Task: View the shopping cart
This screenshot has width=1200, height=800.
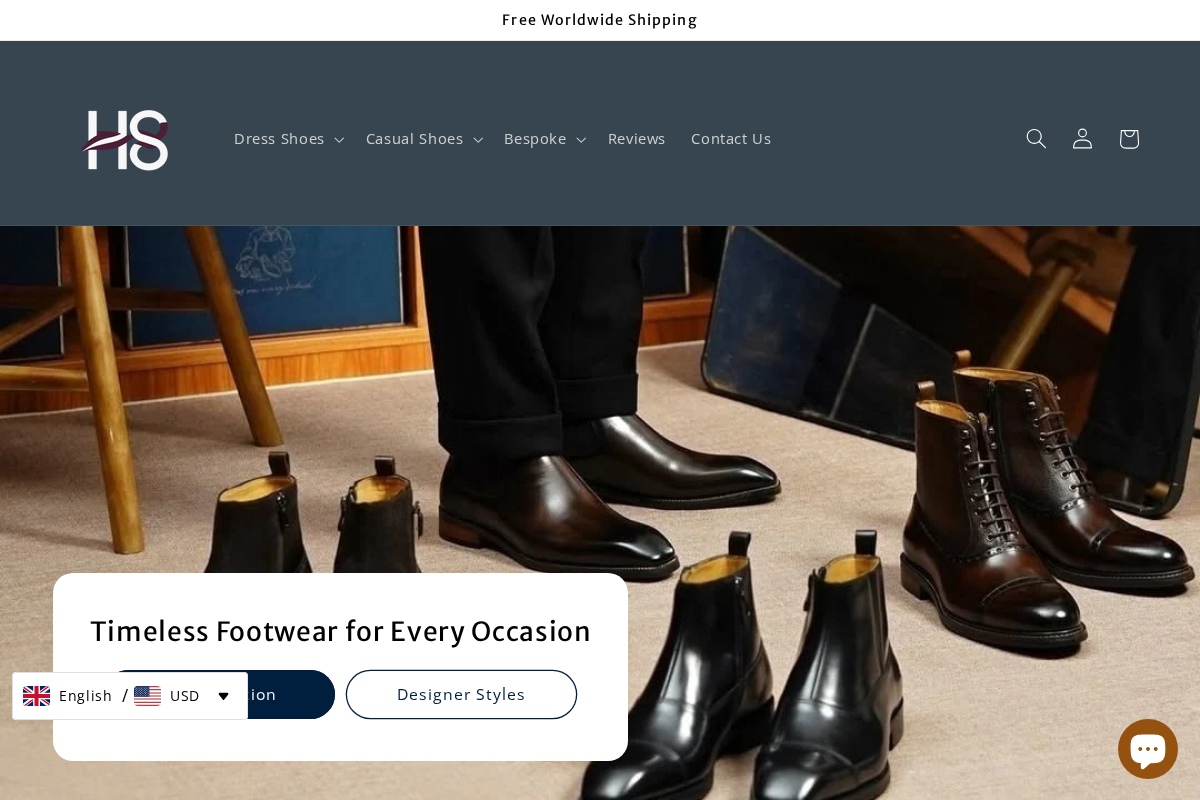Action: [1129, 138]
